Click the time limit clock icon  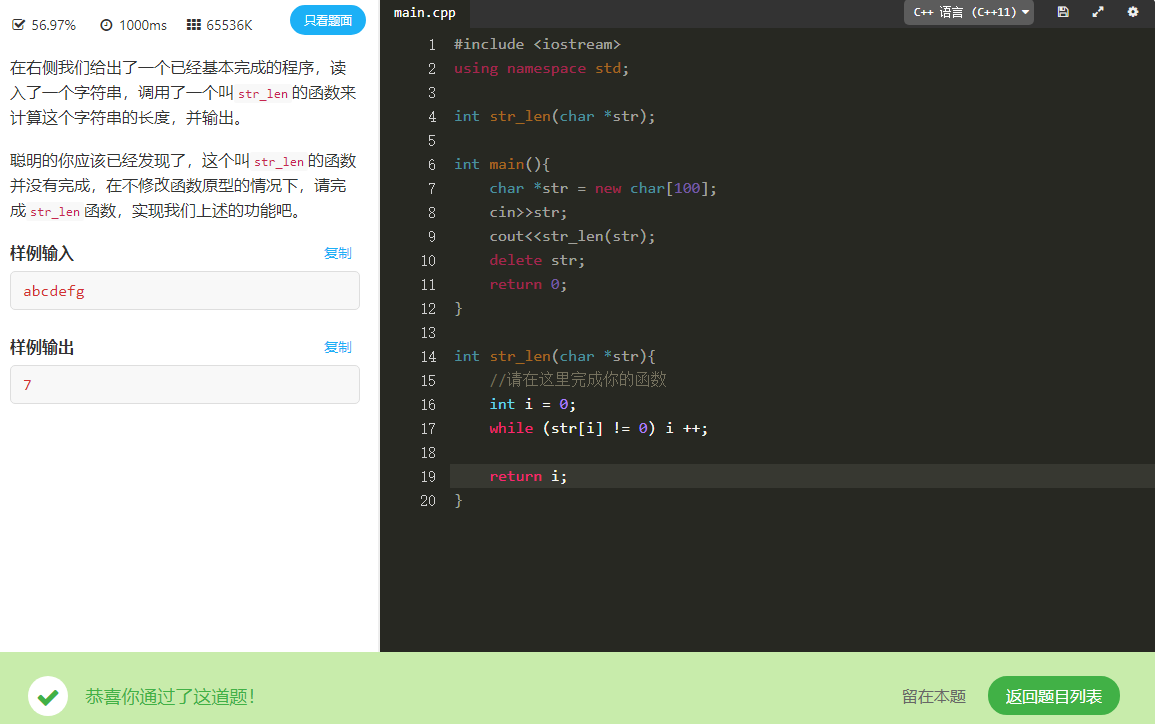(106, 25)
